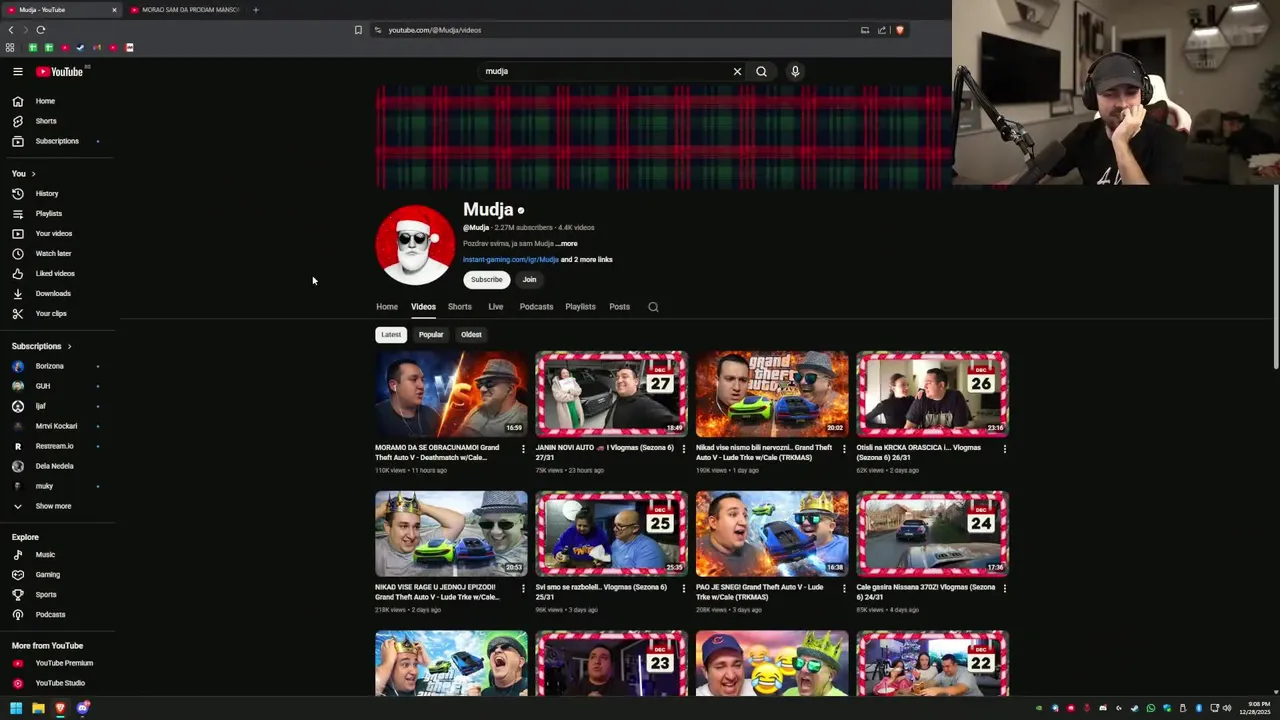1280x720 pixels.
Task: Expand channel description with ...more
Action: [x=567, y=243]
